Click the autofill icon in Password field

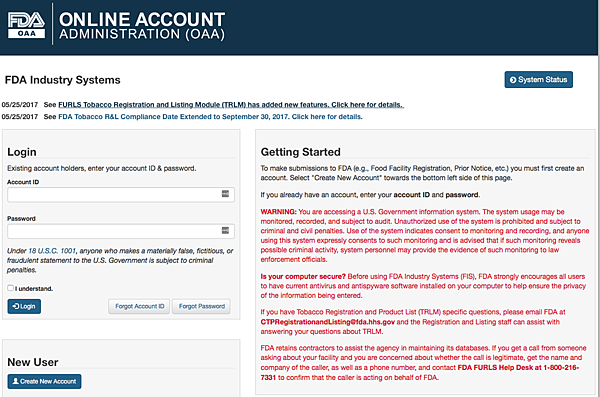pos(225,230)
